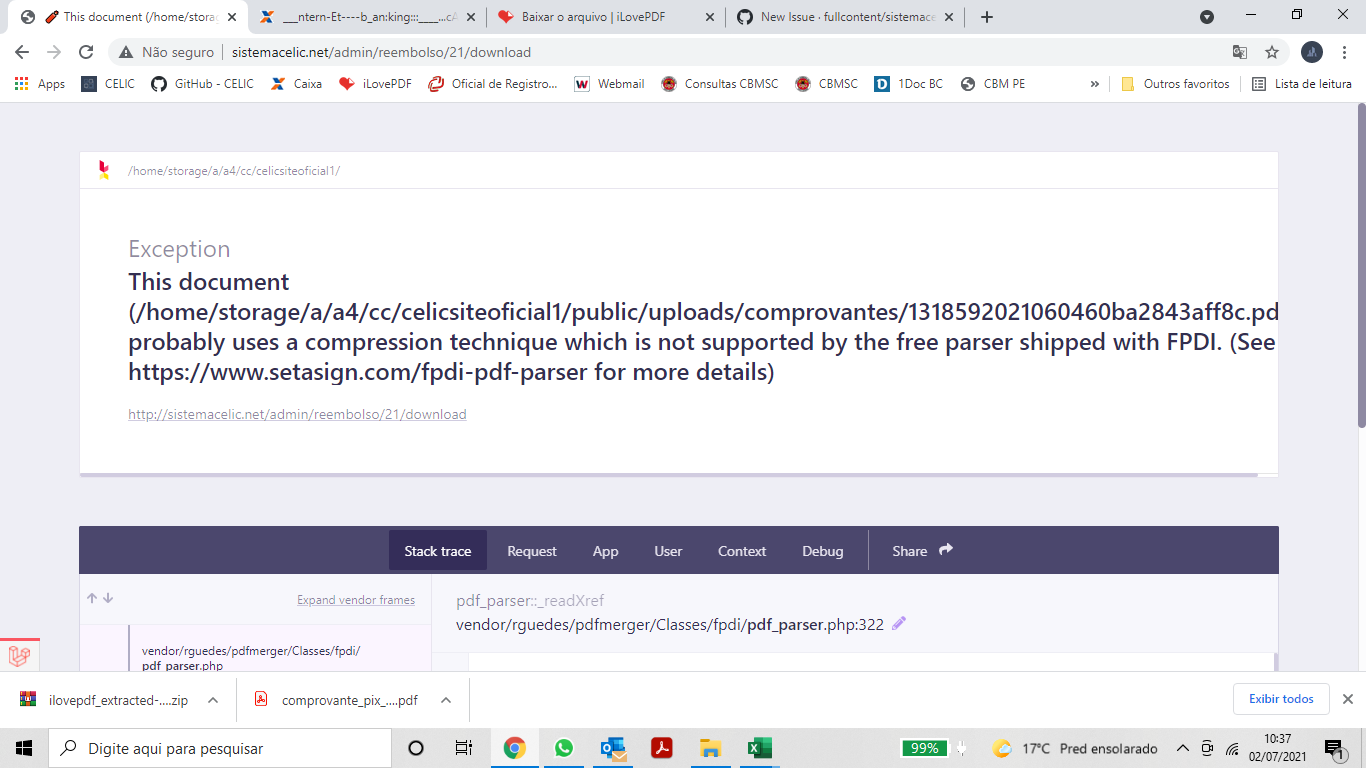Screen dimensions: 1366x768
Task: Open the Chrome apps grid icon
Action: pos(21,84)
